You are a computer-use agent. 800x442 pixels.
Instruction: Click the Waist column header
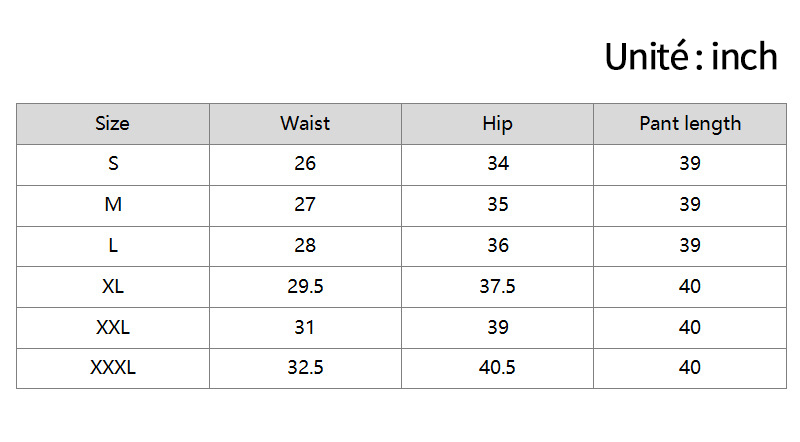305,124
